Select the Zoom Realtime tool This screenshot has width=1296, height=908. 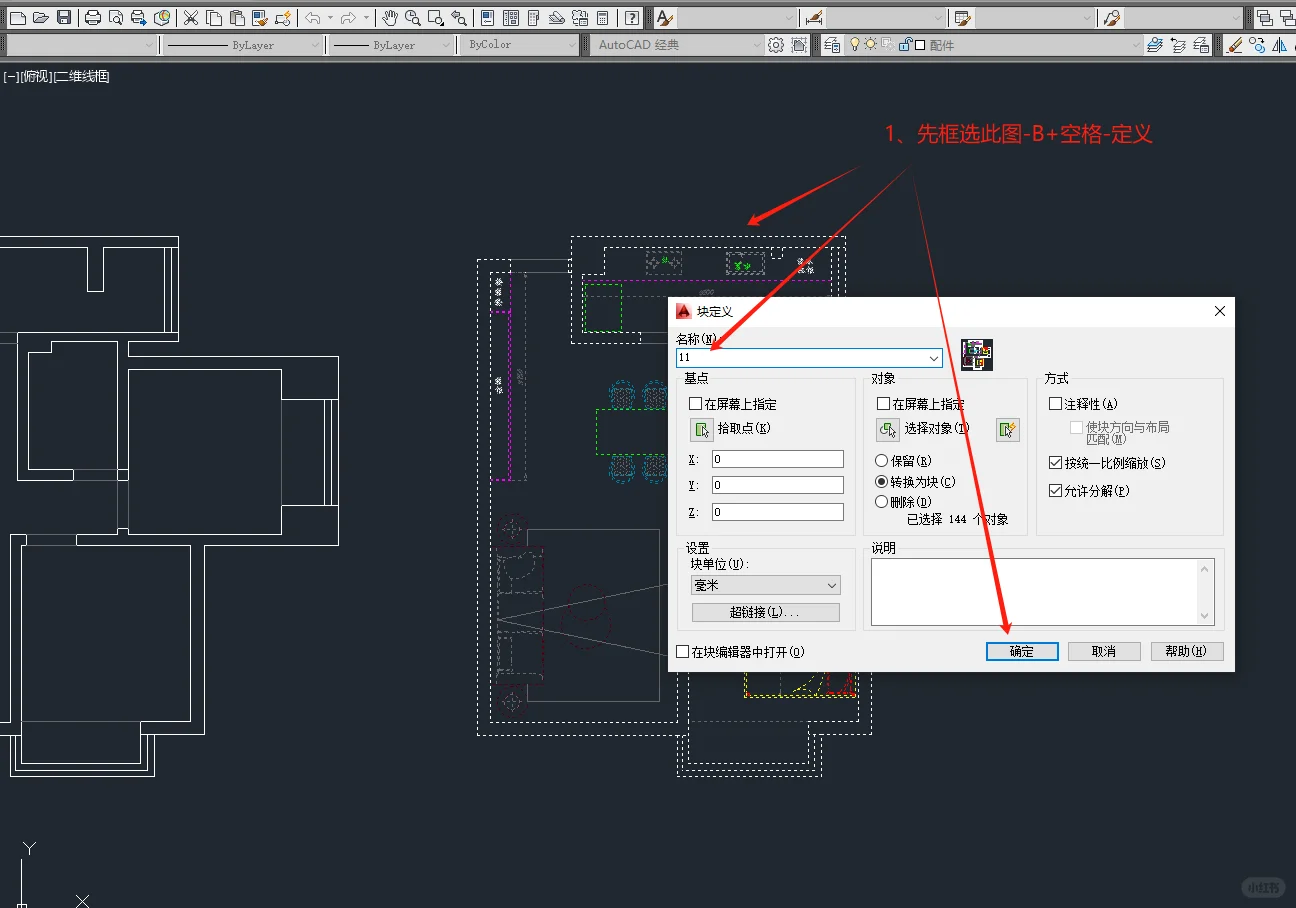[412, 18]
